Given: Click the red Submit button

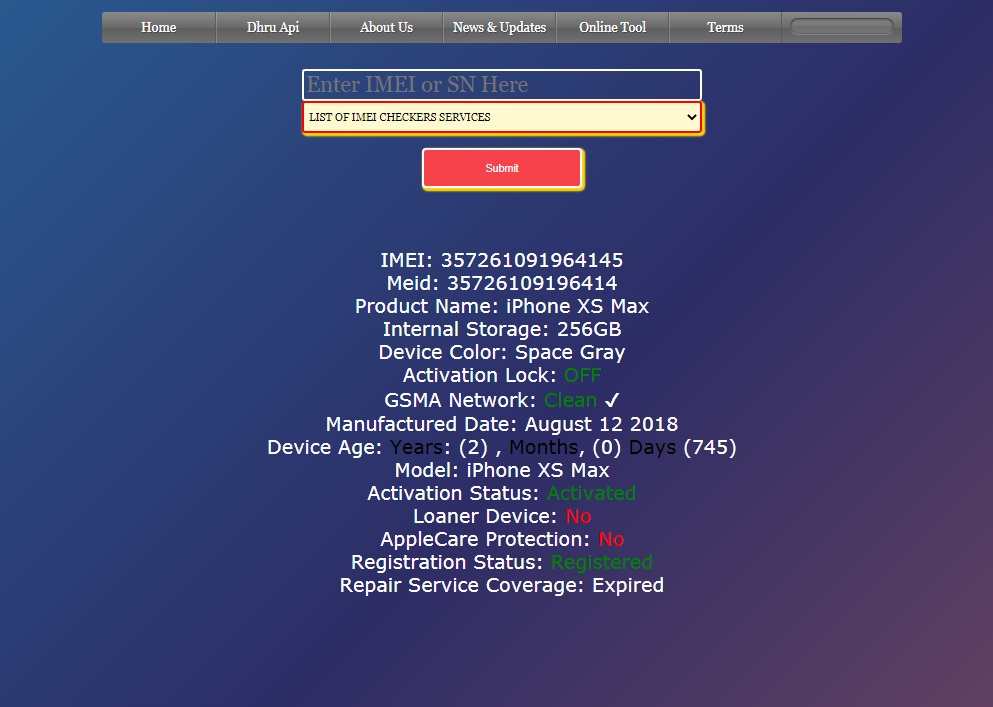Looking at the screenshot, I should 502,168.
